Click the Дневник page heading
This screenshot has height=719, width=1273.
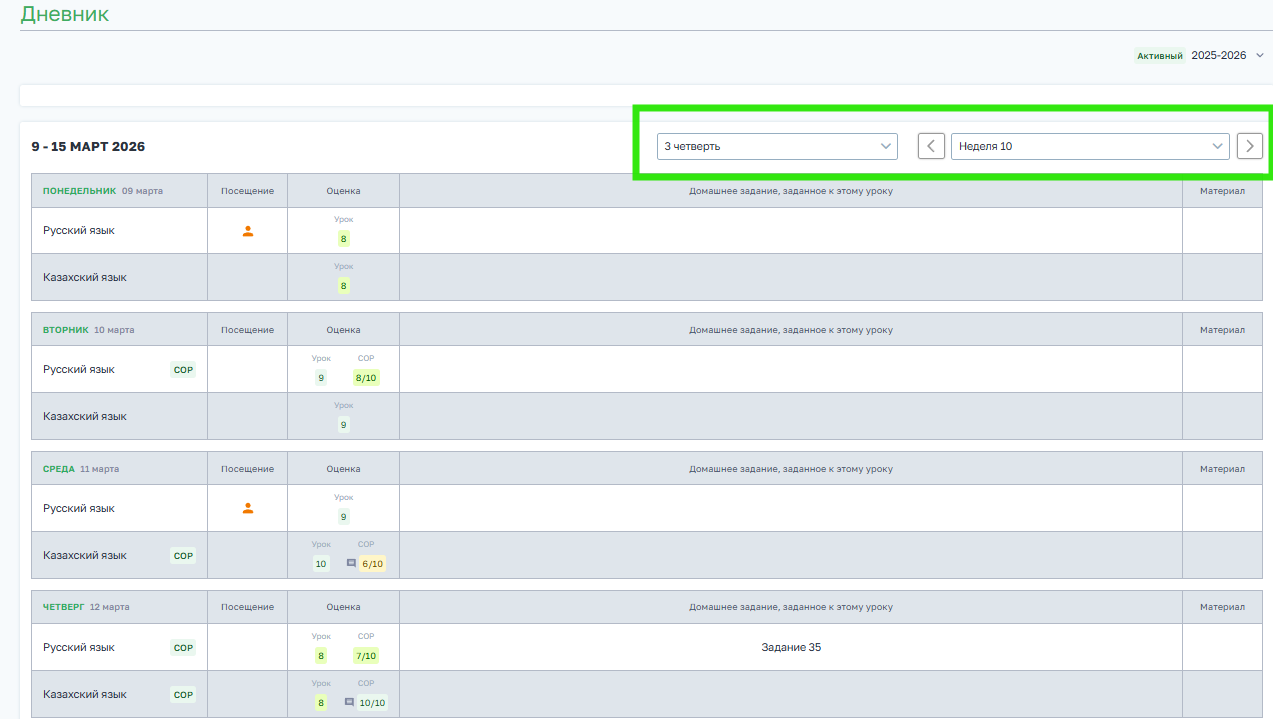(65, 14)
